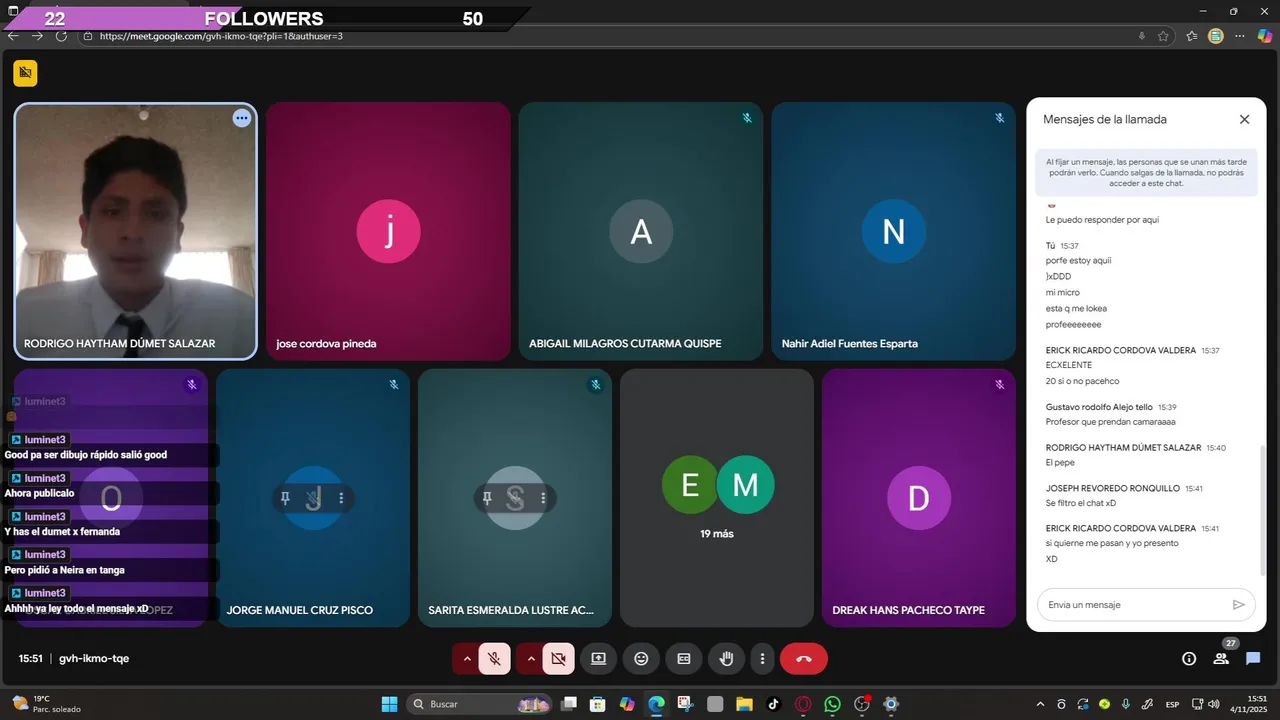
Task: Open WhatsApp from the taskbar
Action: point(832,704)
